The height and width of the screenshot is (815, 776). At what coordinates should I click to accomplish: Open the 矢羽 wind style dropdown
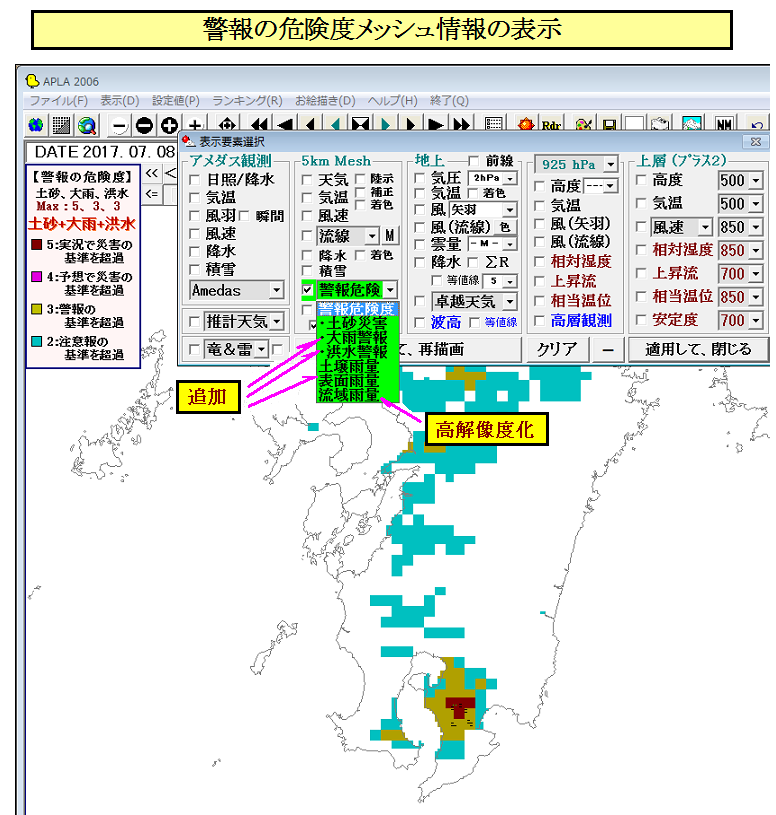[x=510, y=209]
